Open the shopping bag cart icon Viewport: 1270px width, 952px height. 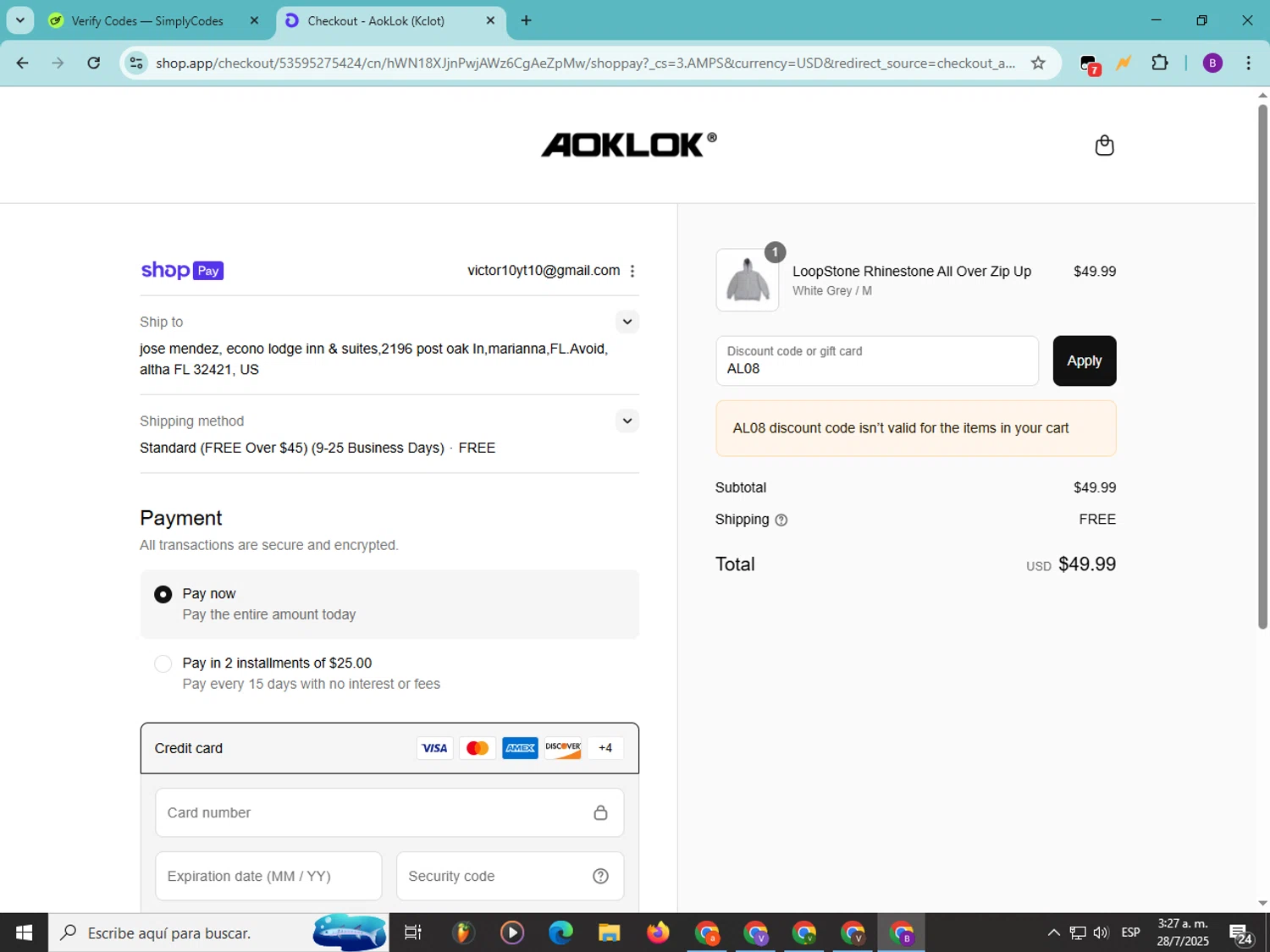[x=1104, y=146]
